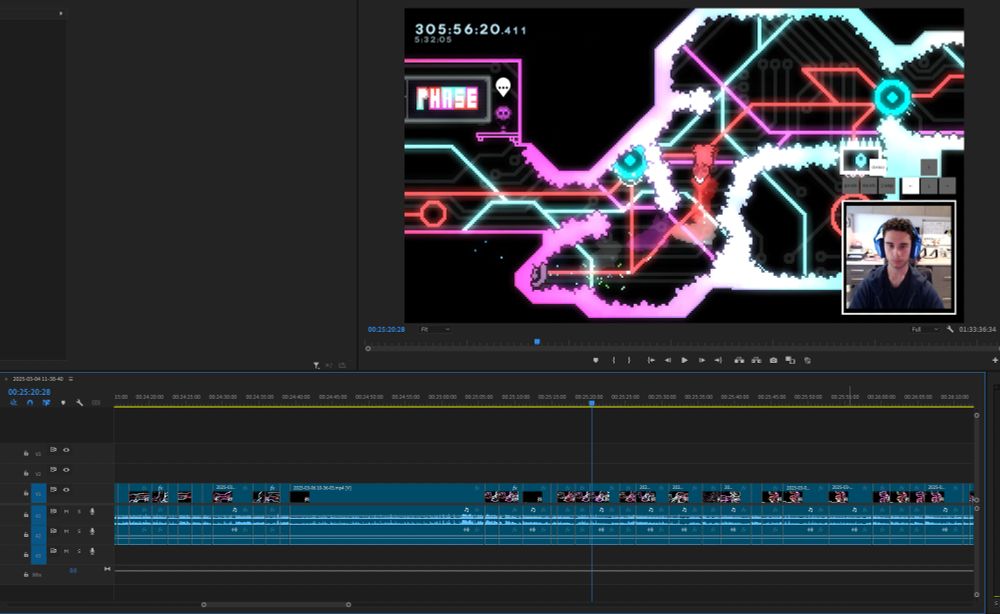Click the timeline playhead marker
This screenshot has height=614, width=1000.
(x=592, y=403)
